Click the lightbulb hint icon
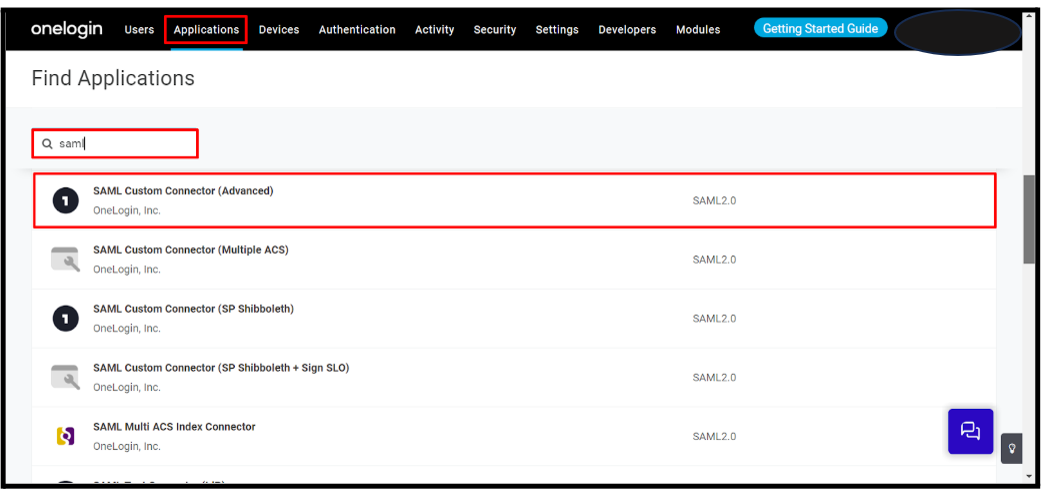The width and height of the screenshot is (1045, 490). pos(1012,448)
